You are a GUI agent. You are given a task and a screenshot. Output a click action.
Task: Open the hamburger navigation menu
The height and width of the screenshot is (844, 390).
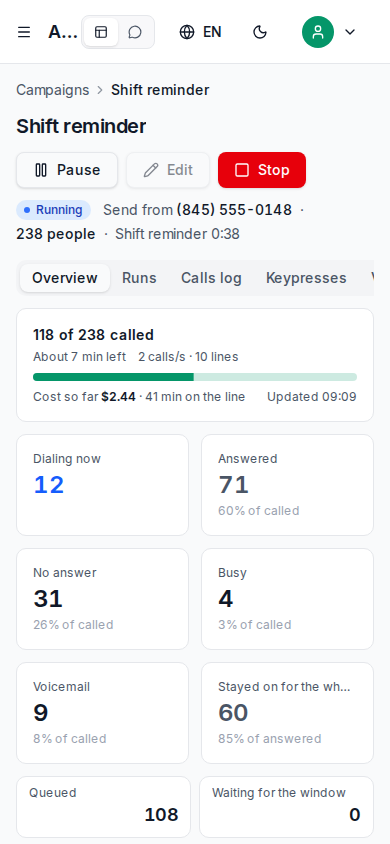[24, 32]
